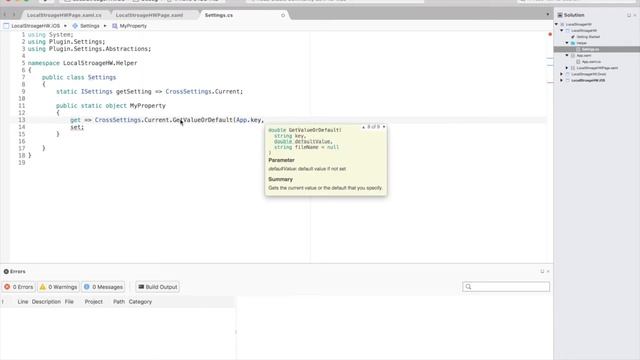This screenshot has width=640, height=360.
Task: Select Getting Started in solution tree
Action: (x=588, y=37)
